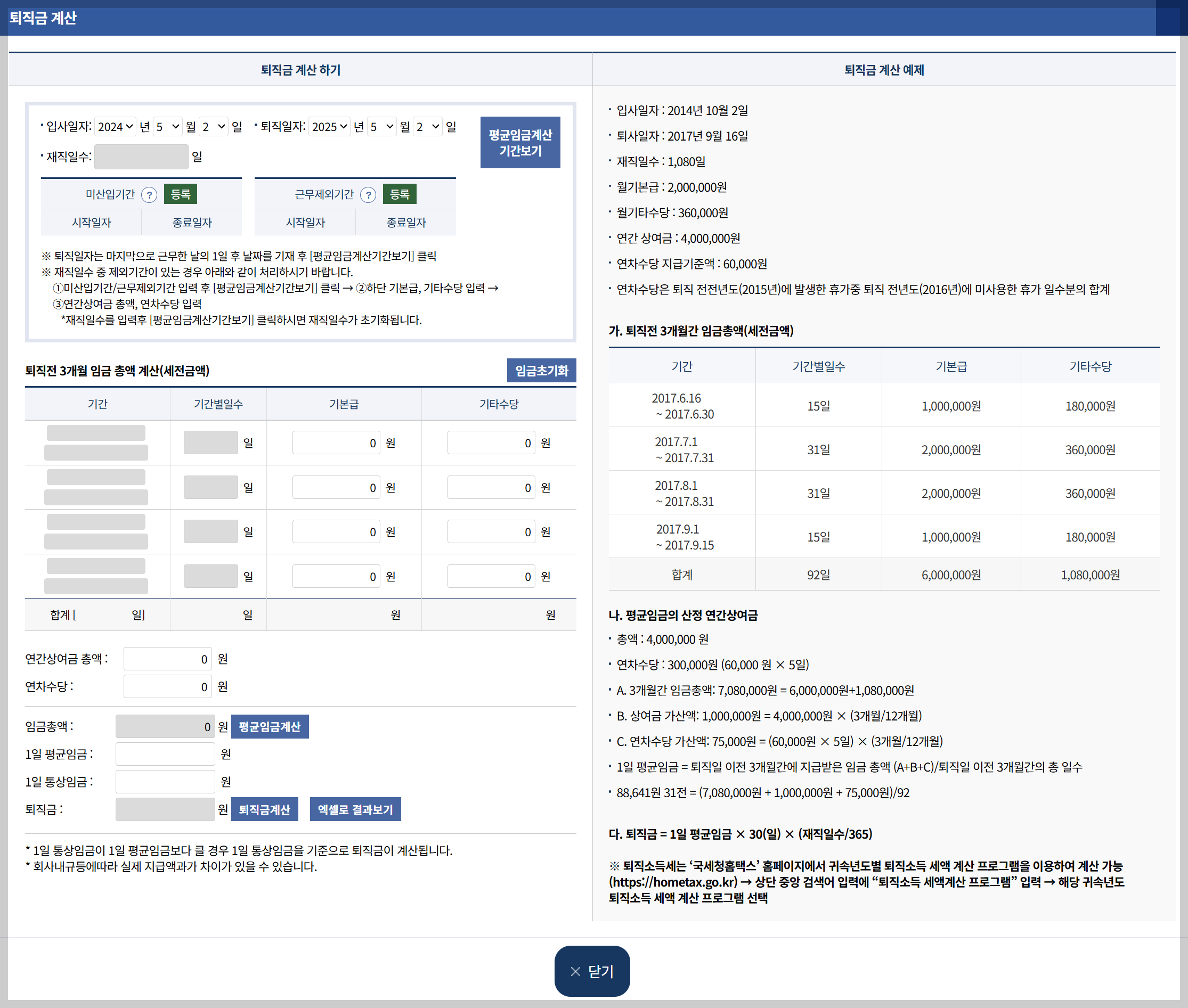Open the 입사일자 month dropdown
1188x1008 pixels.
[167, 126]
